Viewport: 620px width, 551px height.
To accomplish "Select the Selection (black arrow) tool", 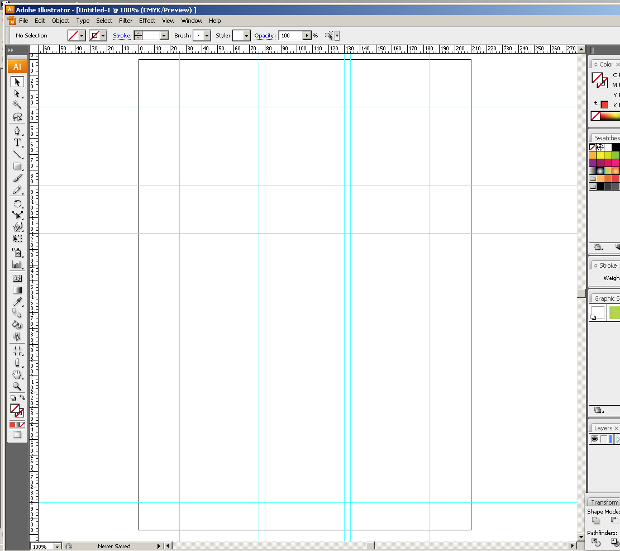I will point(17,82).
